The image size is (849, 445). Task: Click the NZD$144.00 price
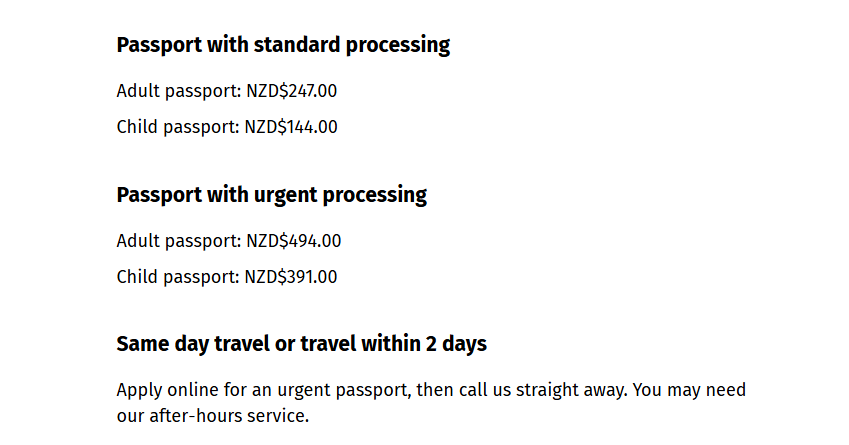(291, 127)
